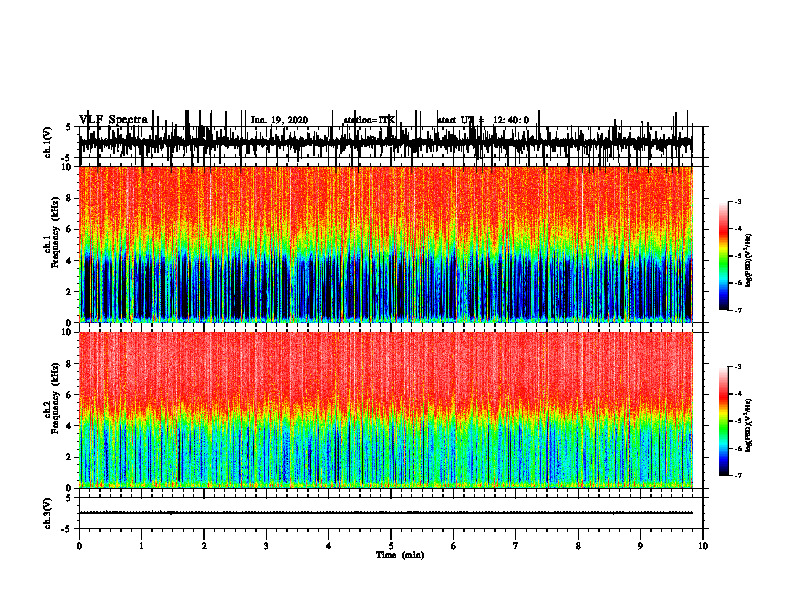Click time axis tick label '3'
Viewport: 792px width, 612px height.
266,546
